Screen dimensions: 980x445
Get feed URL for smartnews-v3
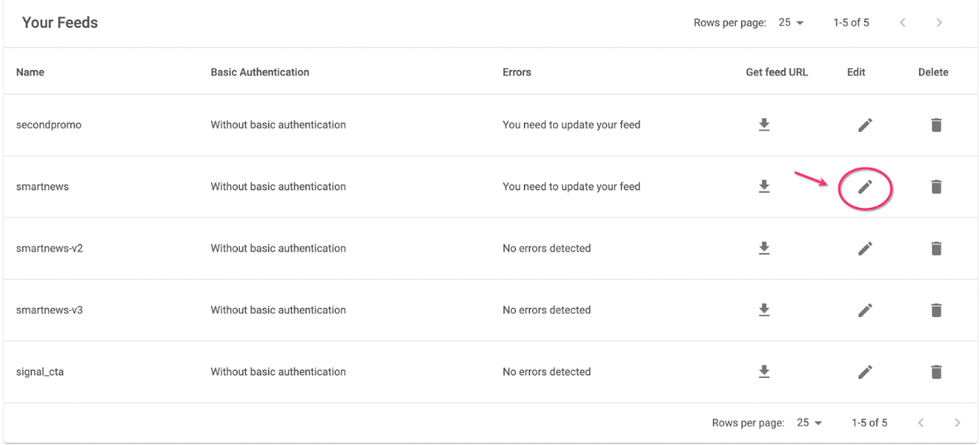pos(764,310)
